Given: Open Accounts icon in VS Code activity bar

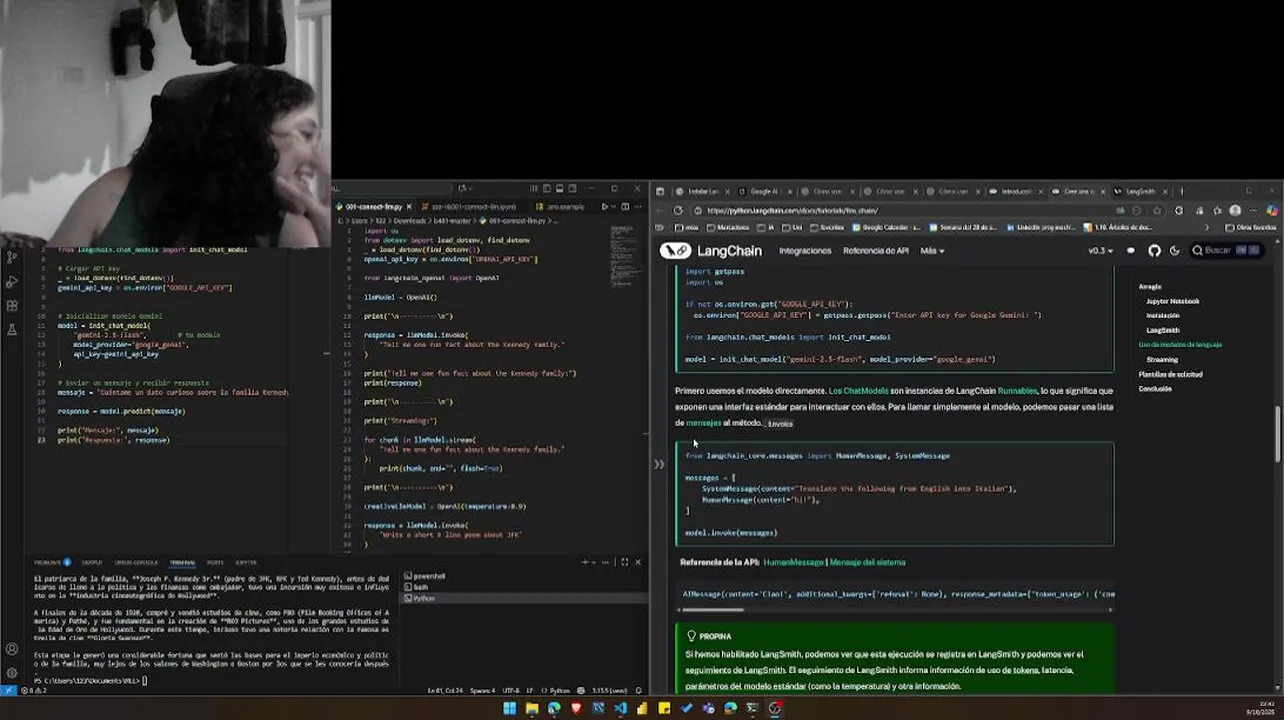Looking at the screenshot, I should pyautogui.click(x=11, y=649).
